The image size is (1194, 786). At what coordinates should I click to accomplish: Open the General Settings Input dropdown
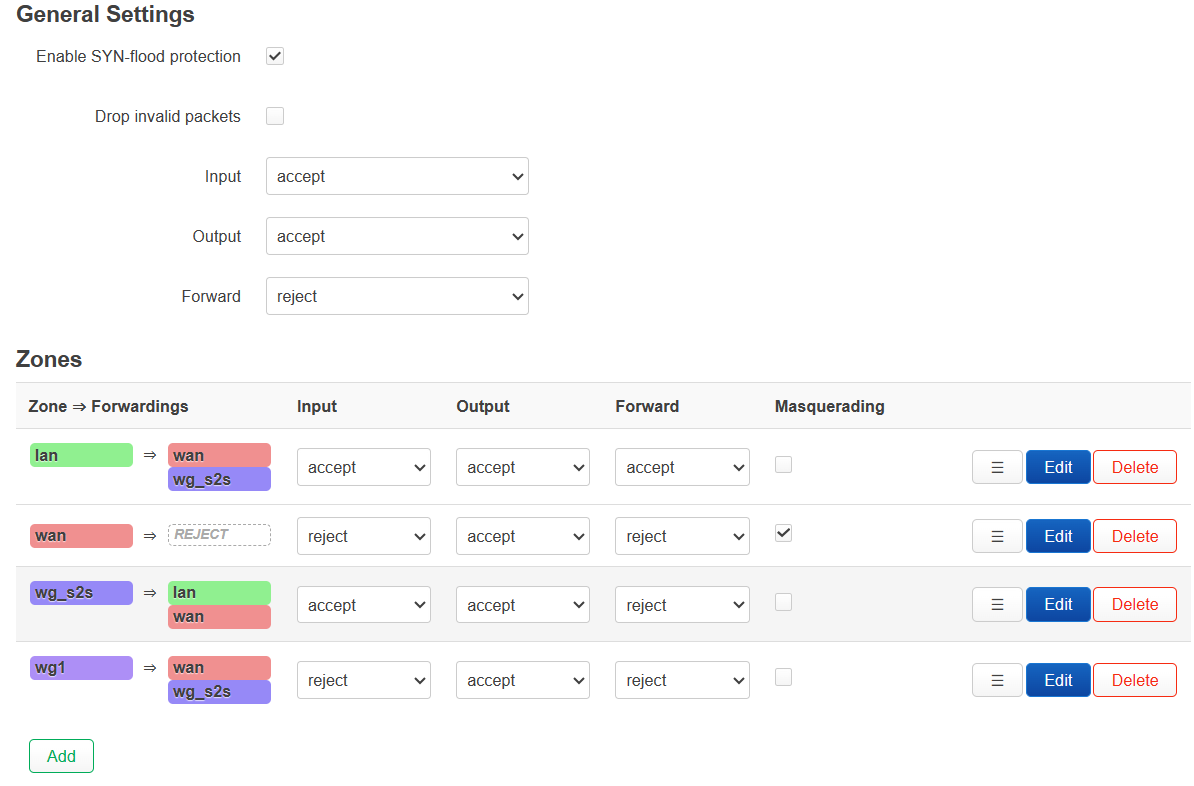coord(397,176)
